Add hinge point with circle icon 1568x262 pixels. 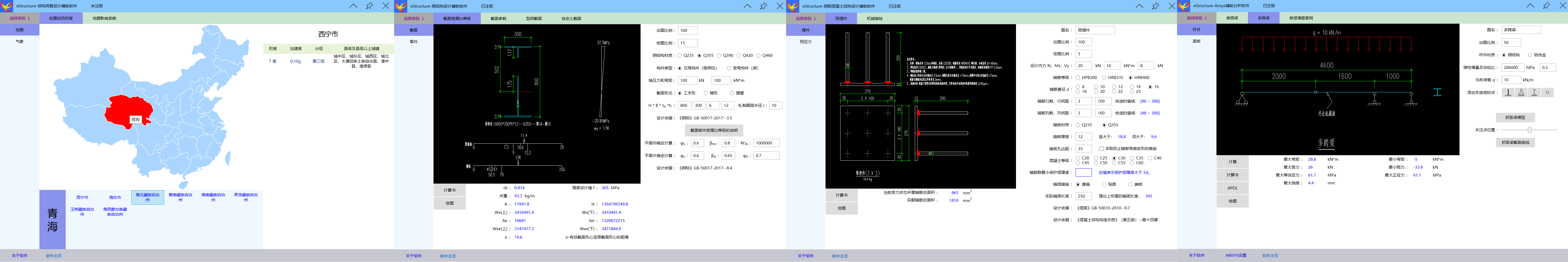tap(1547, 93)
